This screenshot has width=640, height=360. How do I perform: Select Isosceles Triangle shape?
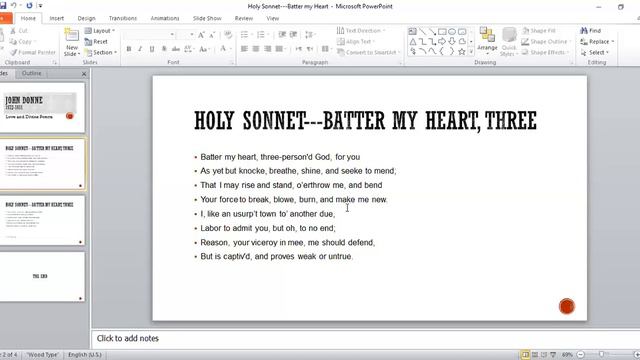[413, 42]
